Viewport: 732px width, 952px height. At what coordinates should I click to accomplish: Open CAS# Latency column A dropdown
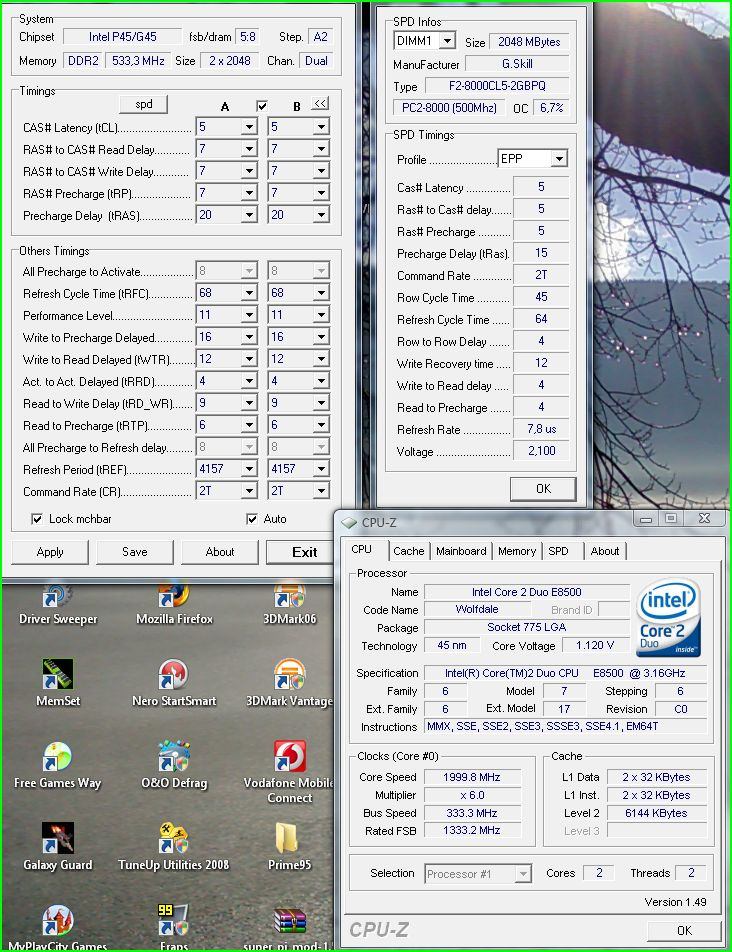tap(249, 127)
